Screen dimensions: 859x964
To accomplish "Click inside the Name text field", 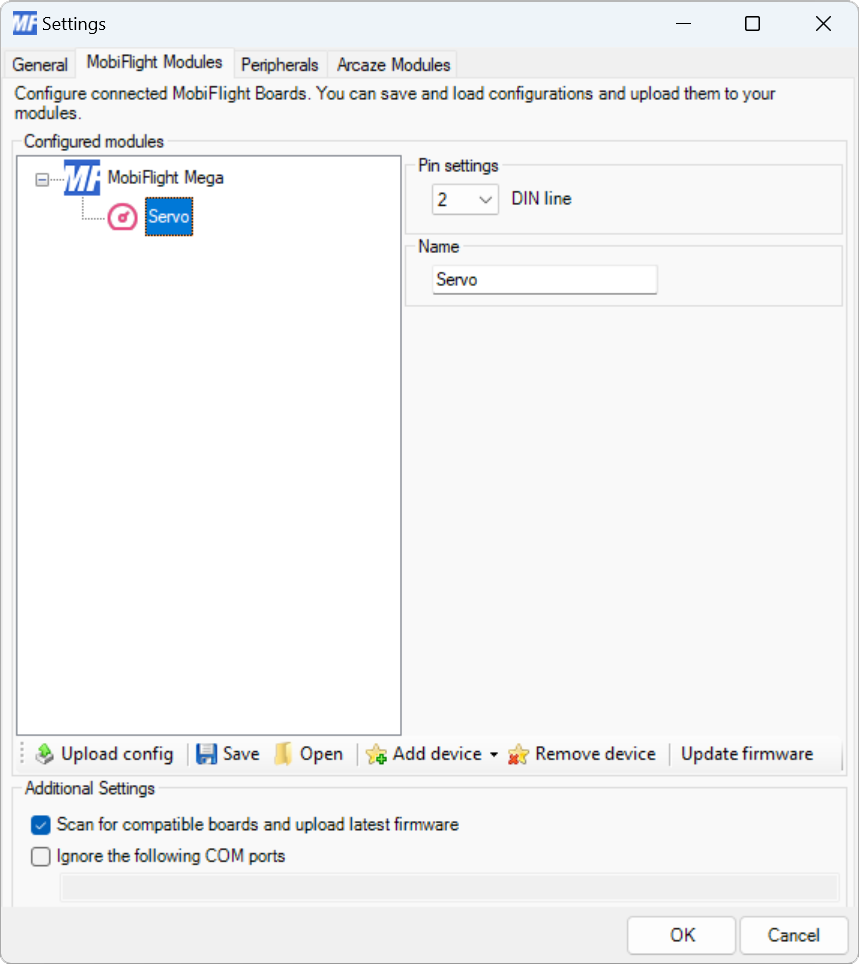I will 544,279.
